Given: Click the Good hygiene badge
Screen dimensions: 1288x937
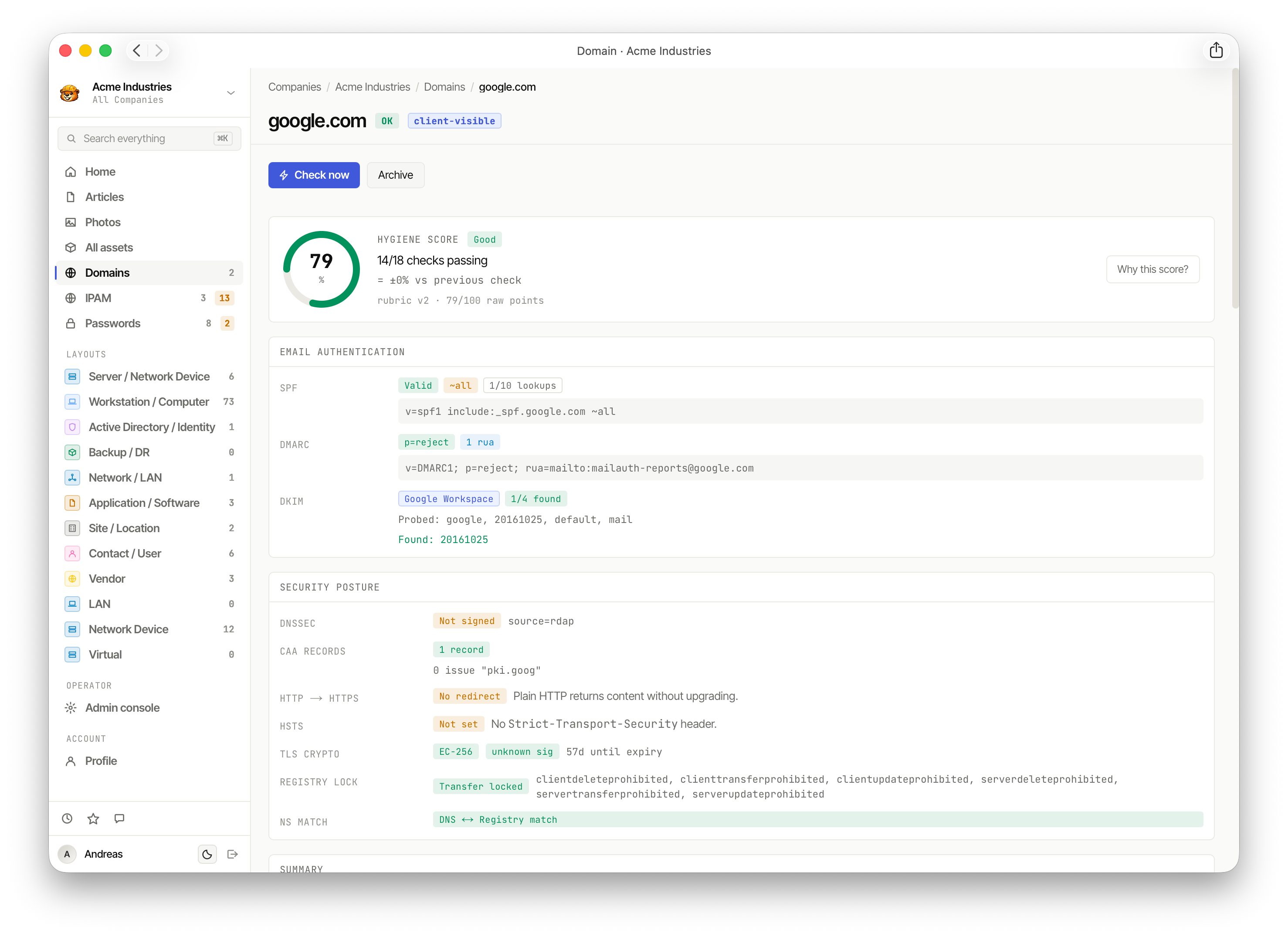Looking at the screenshot, I should click(x=485, y=240).
